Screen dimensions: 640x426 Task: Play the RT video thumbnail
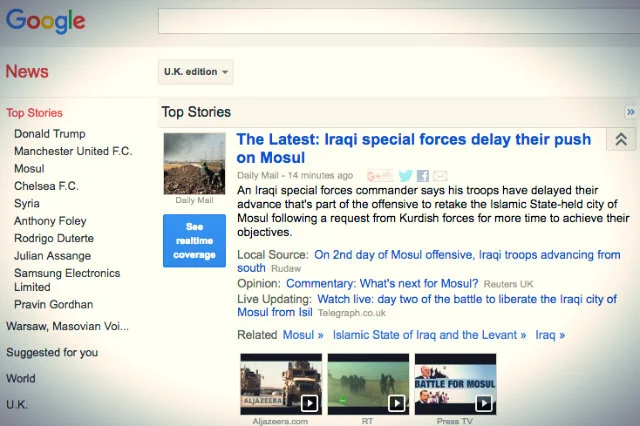(x=368, y=384)
